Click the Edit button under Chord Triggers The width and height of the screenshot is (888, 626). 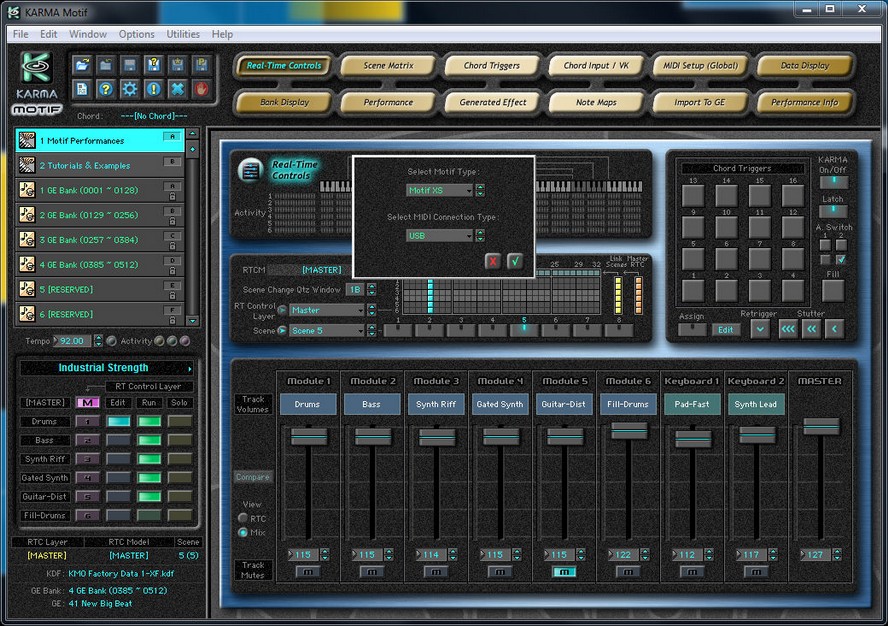(x=725, y=329)
